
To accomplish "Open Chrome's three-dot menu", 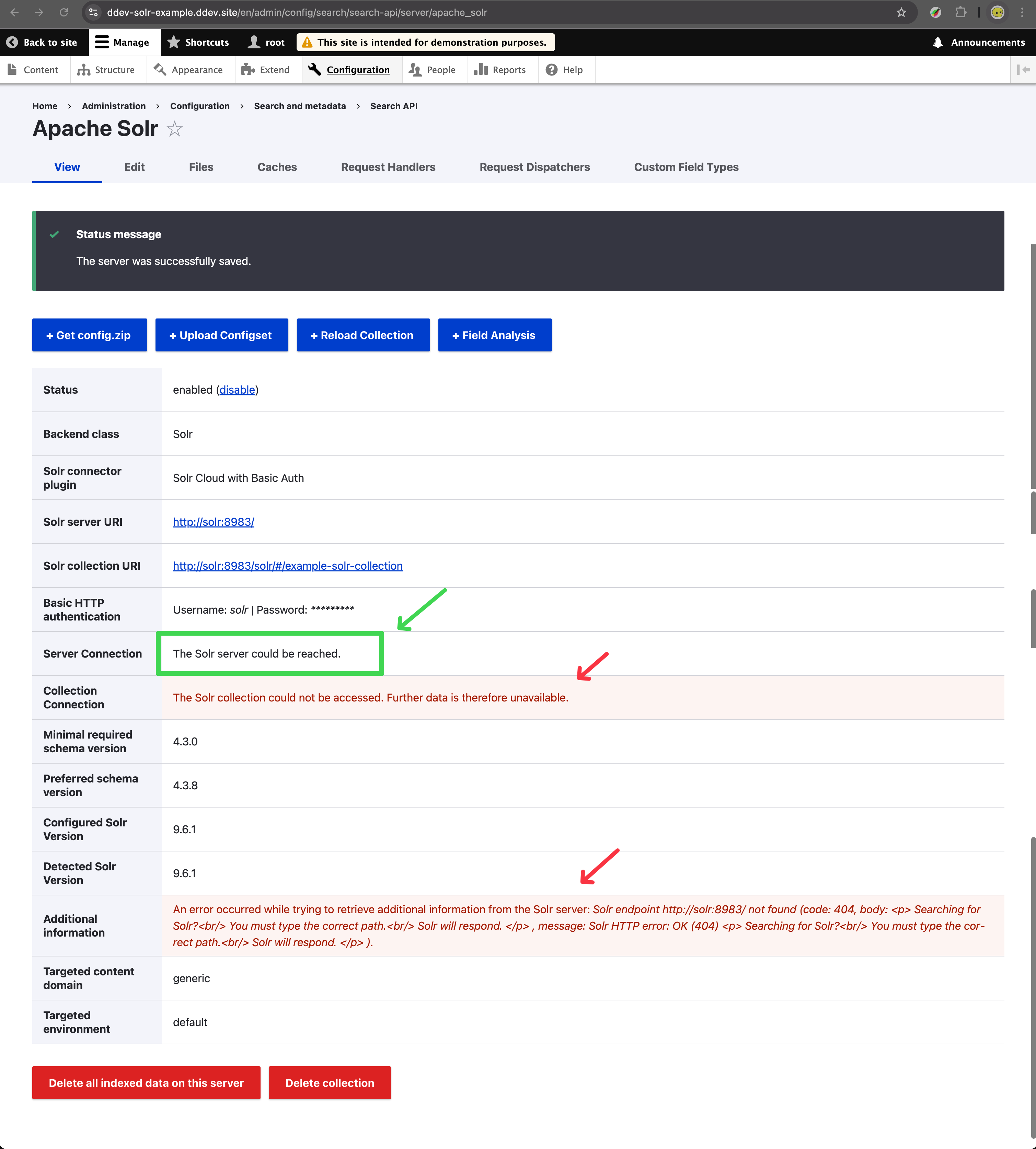I will 1022,12.
